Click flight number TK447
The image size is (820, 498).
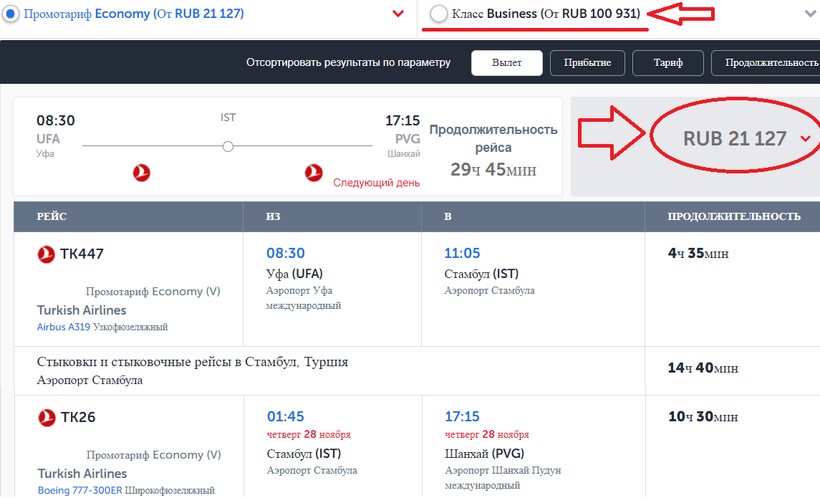point(82,254)
